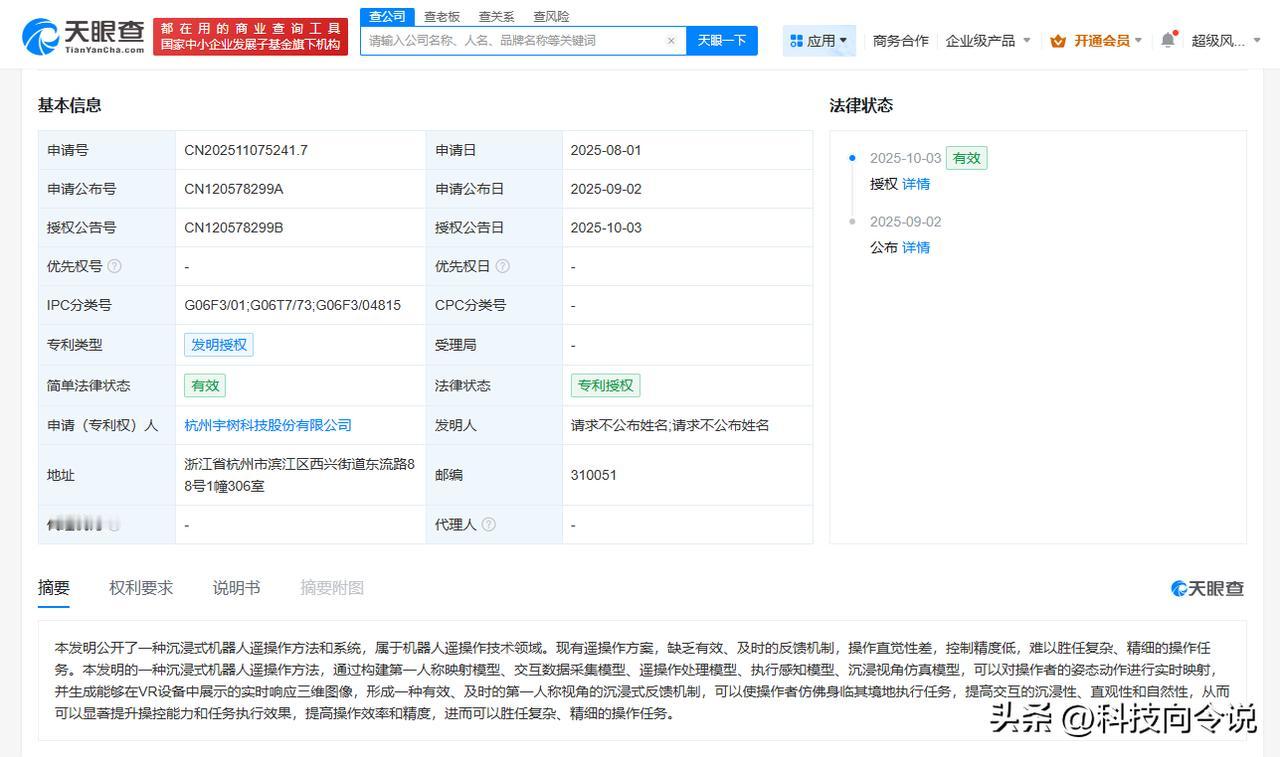Click the 简单法律状态 label
Viewport: 1280px width, 757px height.
click(x=89, y=385)
